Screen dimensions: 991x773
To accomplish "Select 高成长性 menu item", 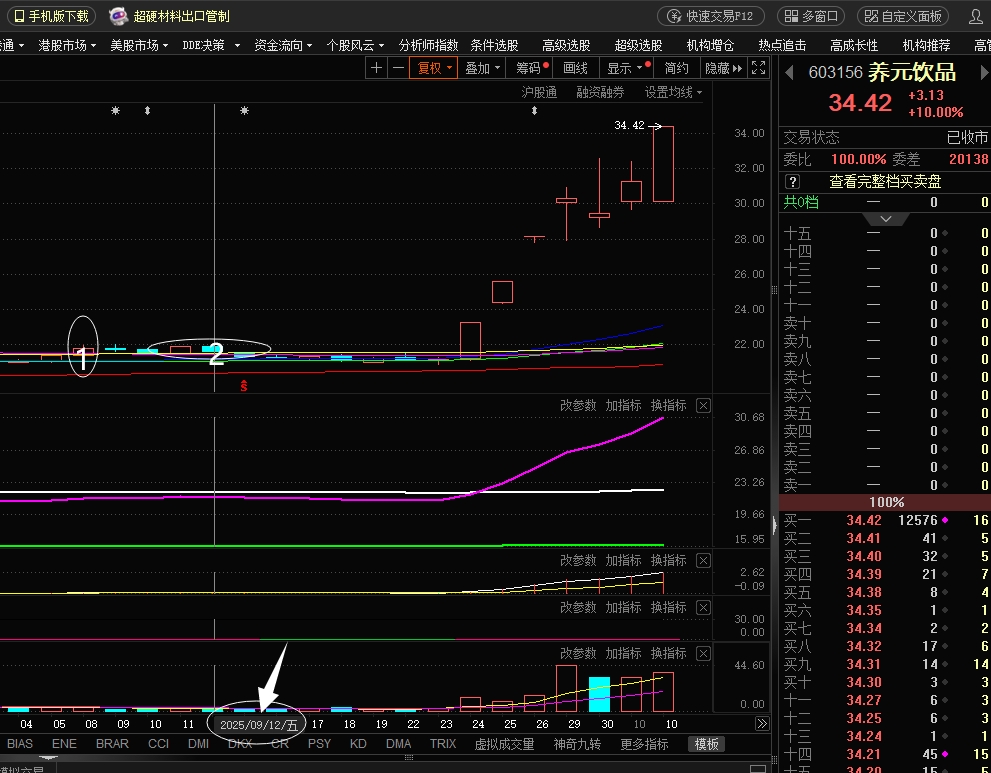I will tap(854, 46).
